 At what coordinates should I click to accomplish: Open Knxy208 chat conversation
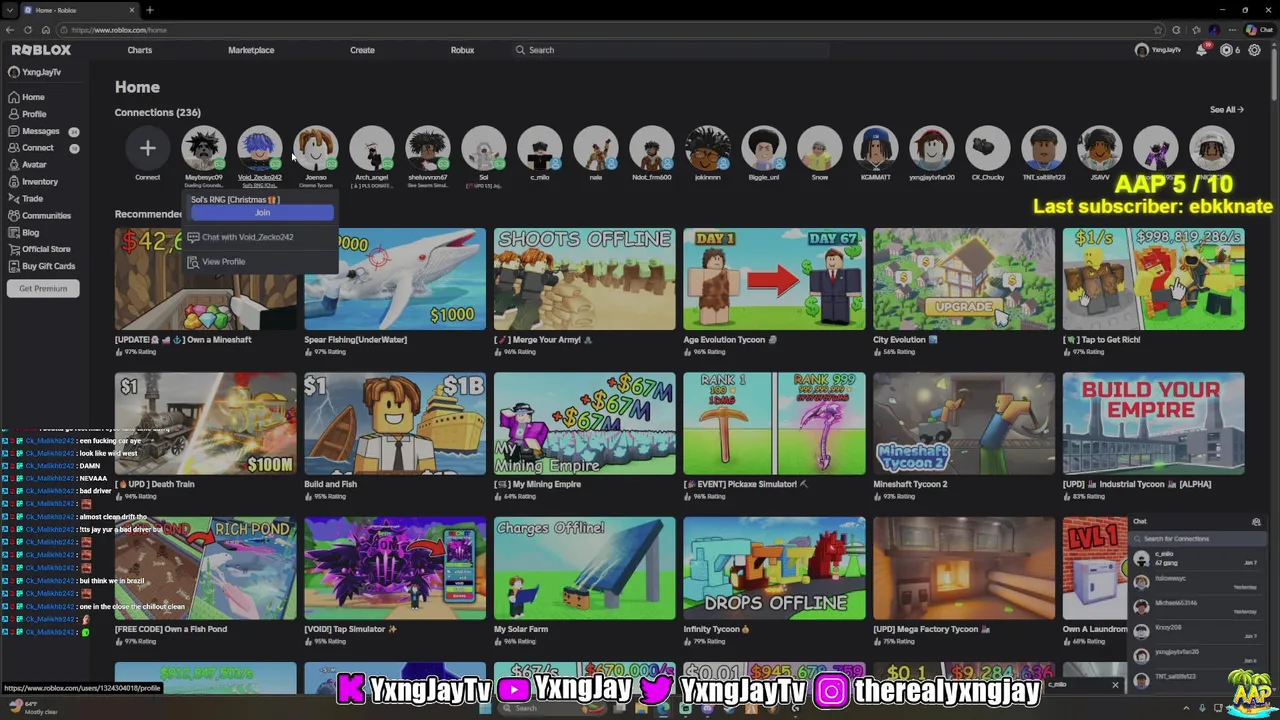point(1198,631)
